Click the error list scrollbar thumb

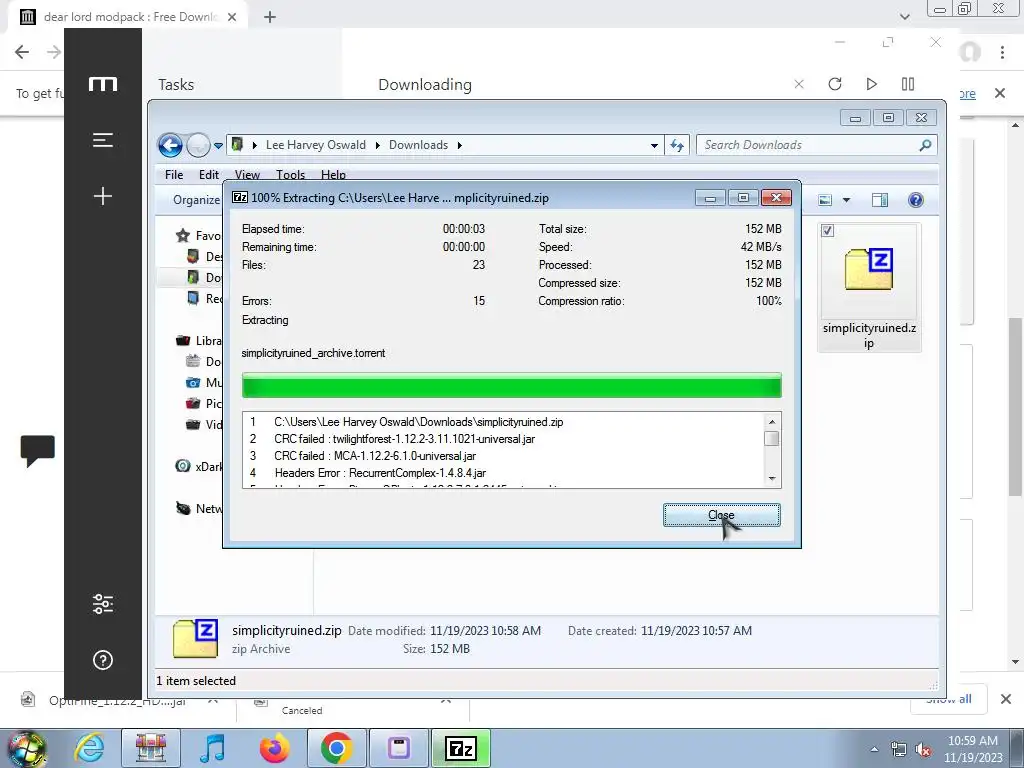[x=772, y=439]
